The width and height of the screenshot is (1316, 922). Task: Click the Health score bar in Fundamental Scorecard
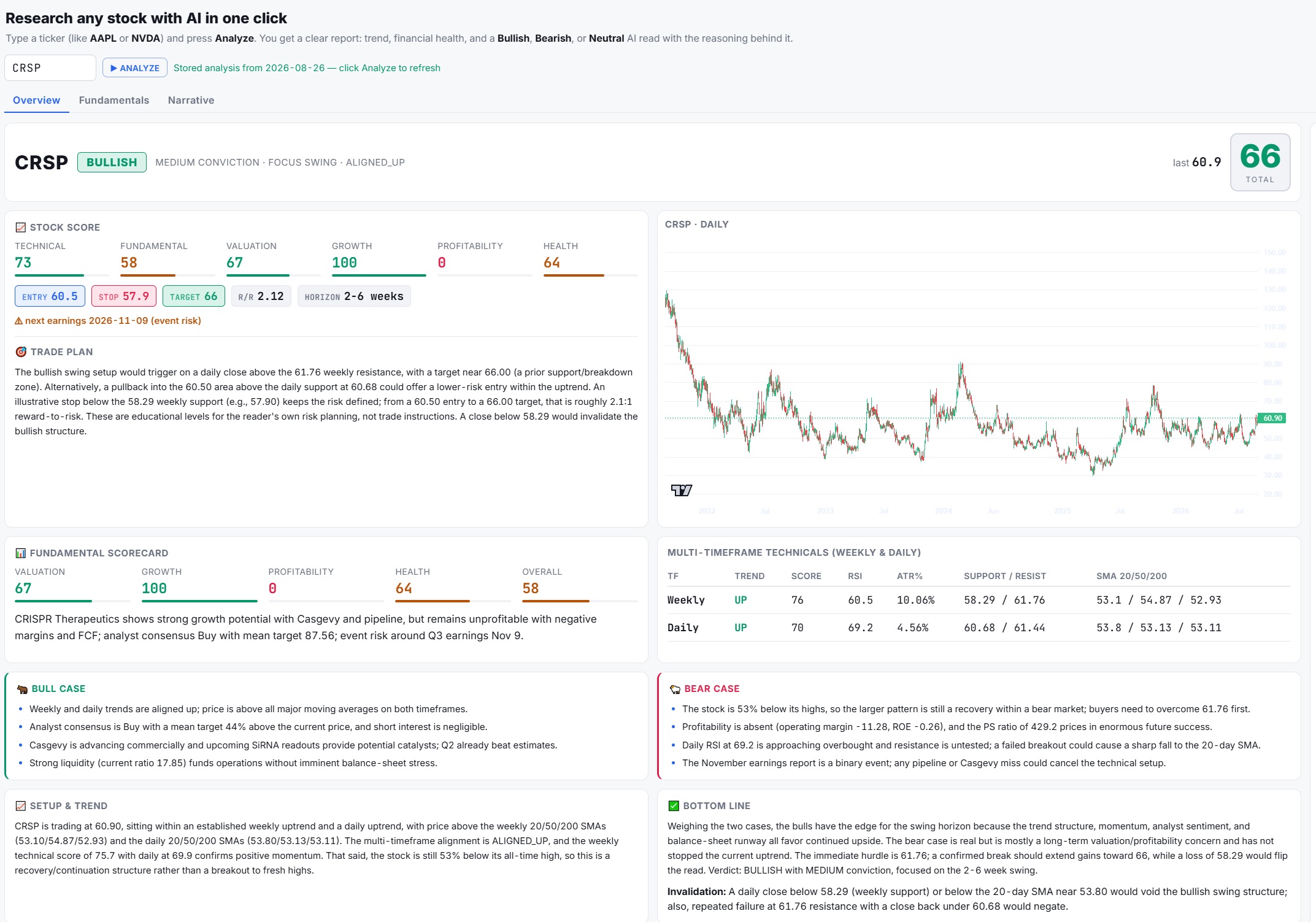point(453,601)
